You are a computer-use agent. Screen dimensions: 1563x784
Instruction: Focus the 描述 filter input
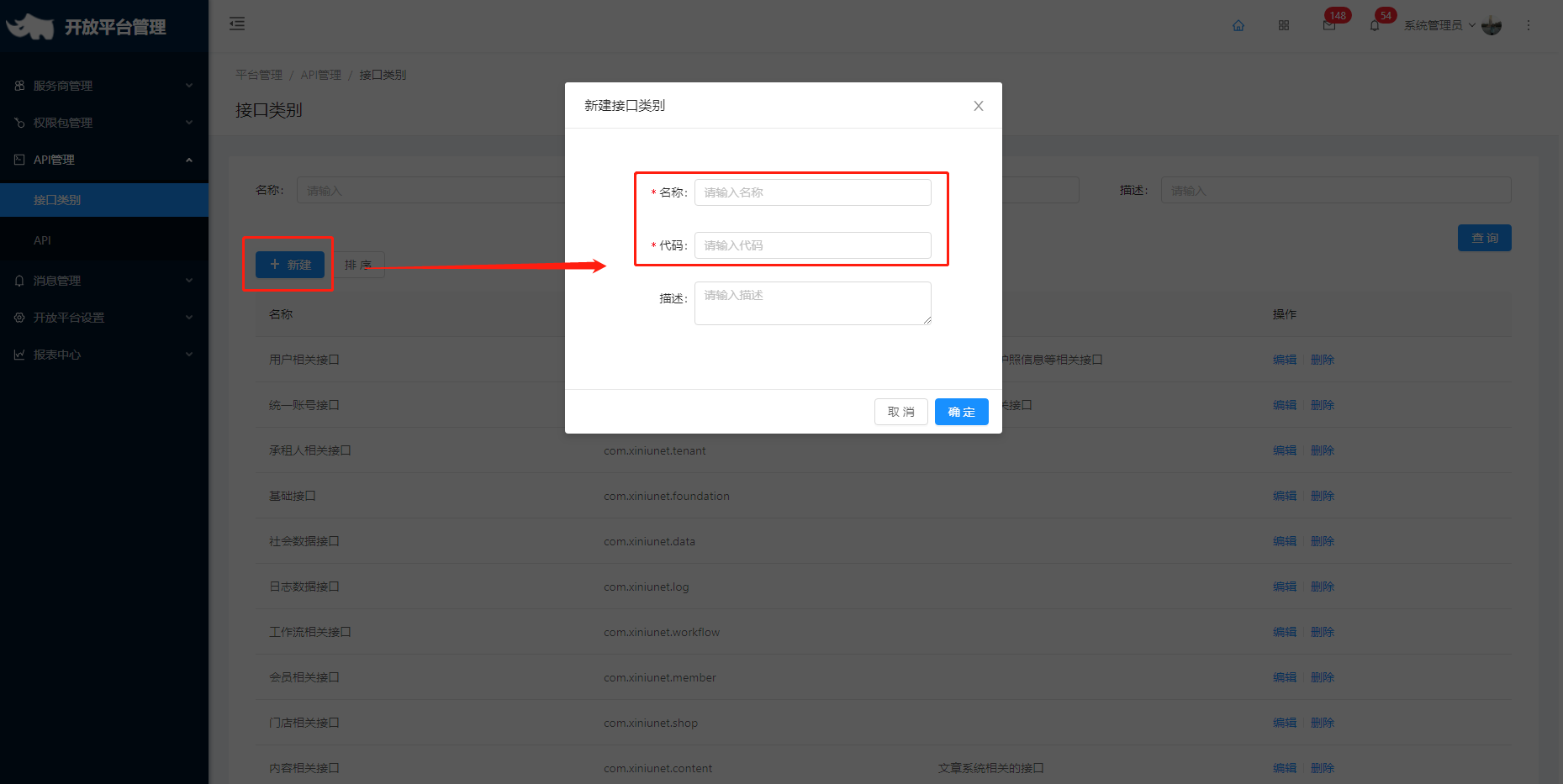(x=1336, y=191)
